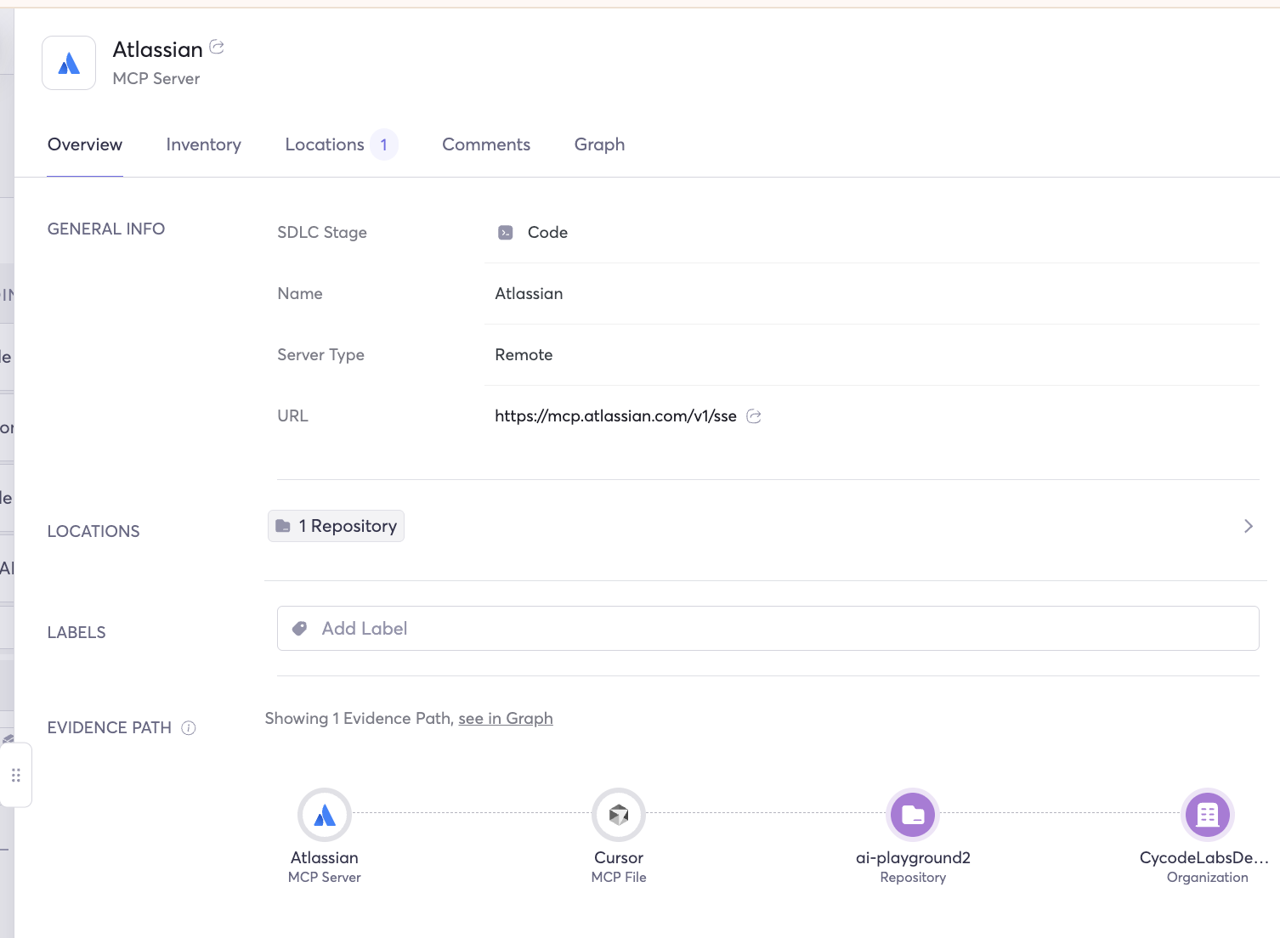Select the Atlassian MCP Server node
This screenshot has width=1280, height=938.
click(324, 814)
